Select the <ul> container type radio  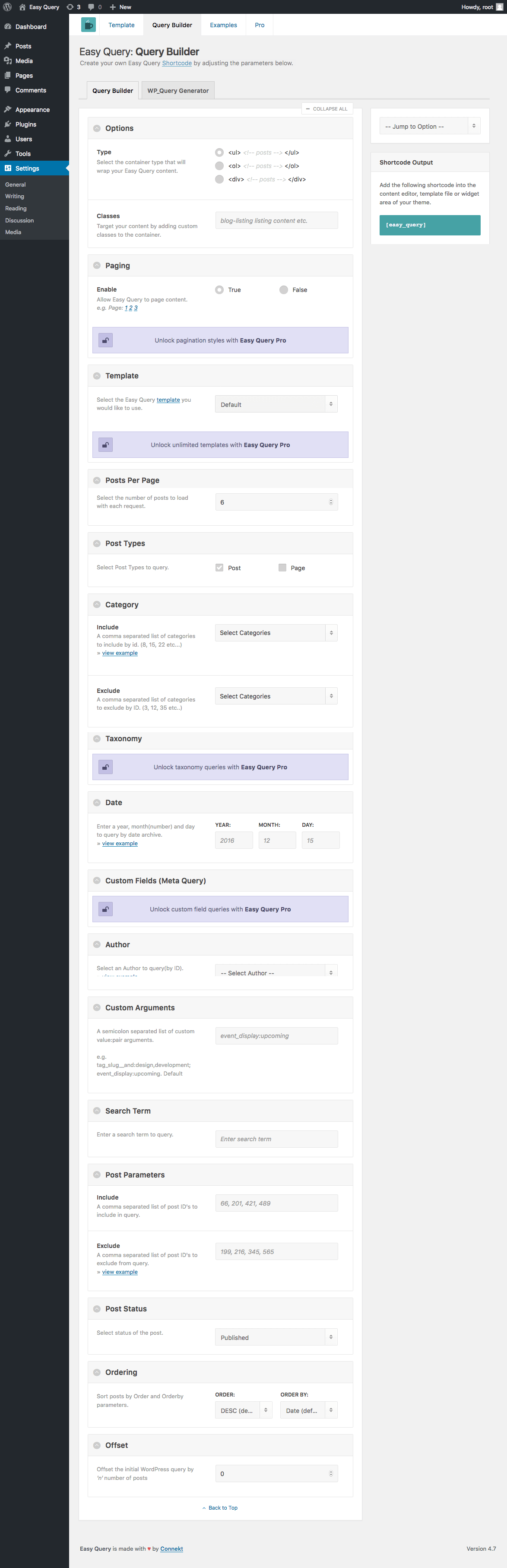click(219, 152)
